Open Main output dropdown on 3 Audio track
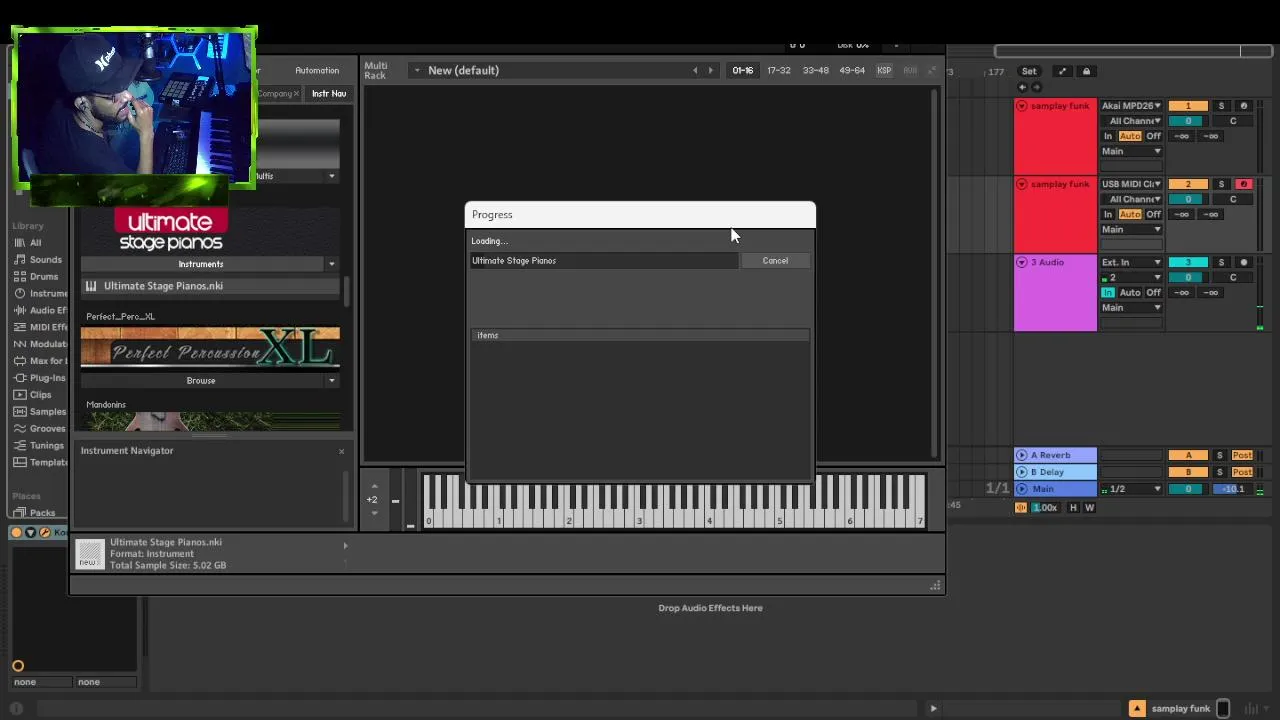The height and width of the screenshot is (720, 1280). pos(1131,308)
